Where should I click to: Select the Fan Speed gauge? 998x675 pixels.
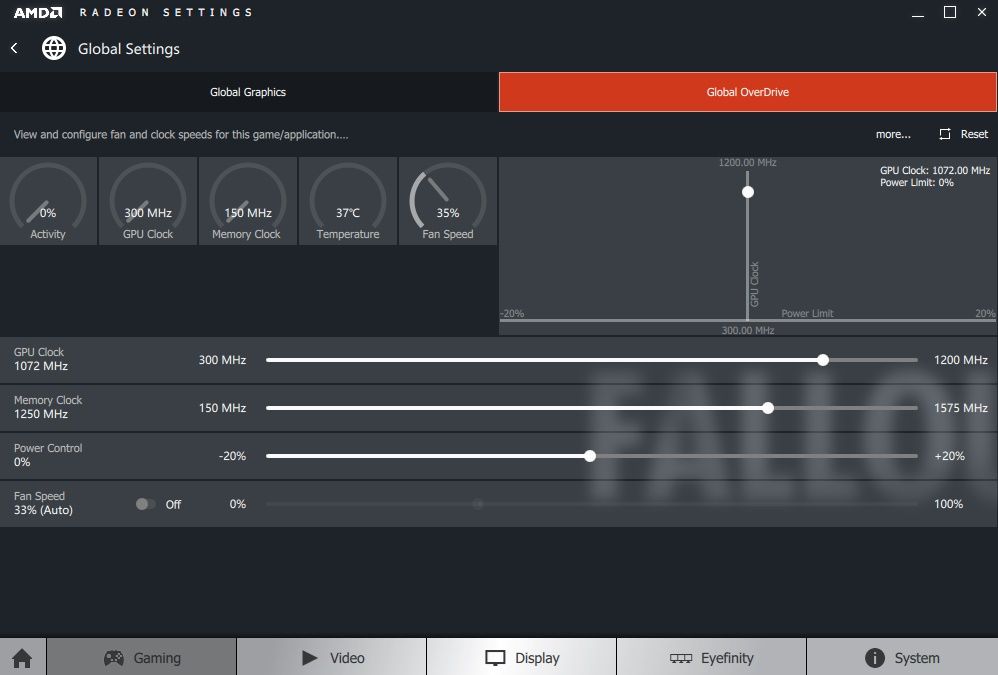[447, 201]
